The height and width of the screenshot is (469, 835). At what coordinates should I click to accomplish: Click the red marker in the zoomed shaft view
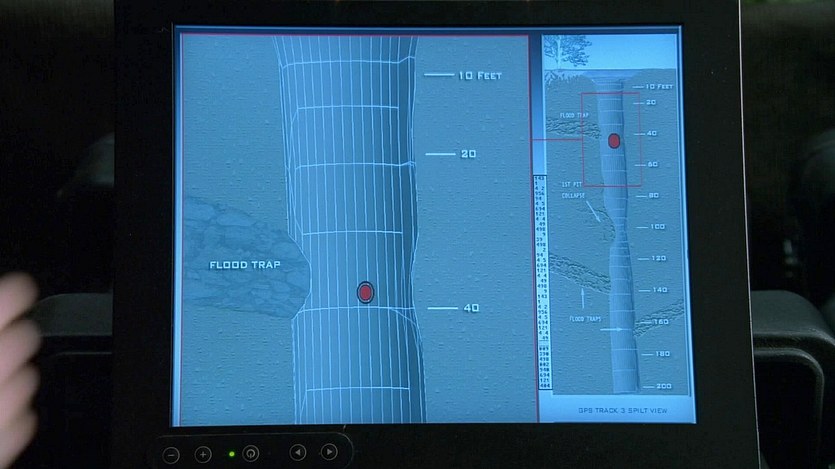click(x=365, y=292)
